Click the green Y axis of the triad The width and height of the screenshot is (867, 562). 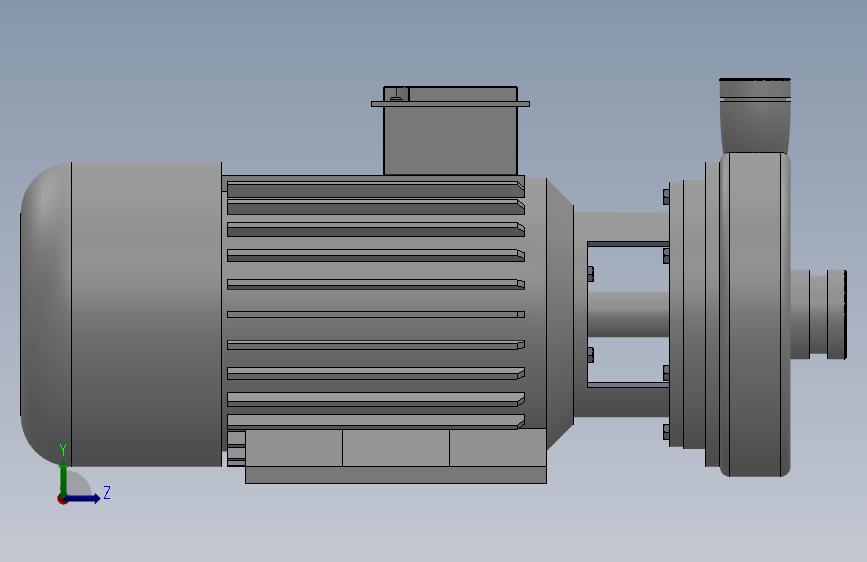64,478
